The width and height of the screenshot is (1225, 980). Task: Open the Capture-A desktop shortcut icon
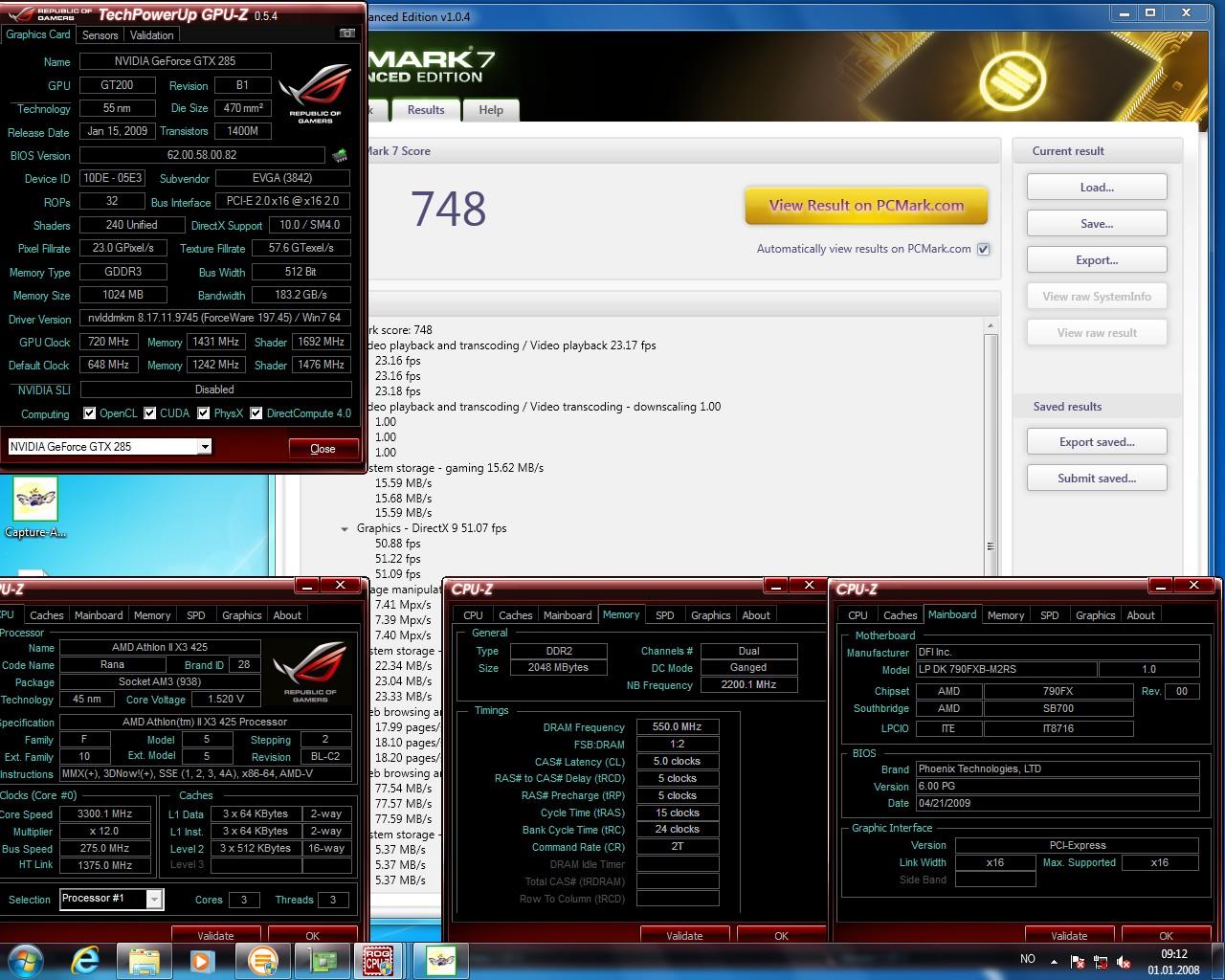[x=35, y=508]
